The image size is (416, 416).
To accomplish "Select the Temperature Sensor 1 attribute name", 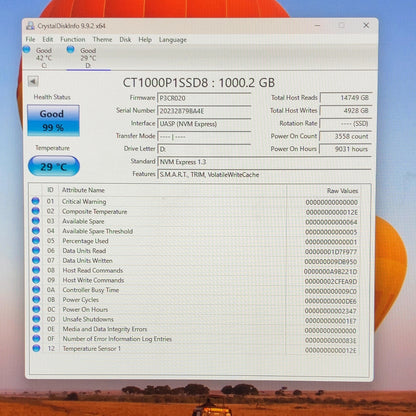I will click(x=92, y=349).
